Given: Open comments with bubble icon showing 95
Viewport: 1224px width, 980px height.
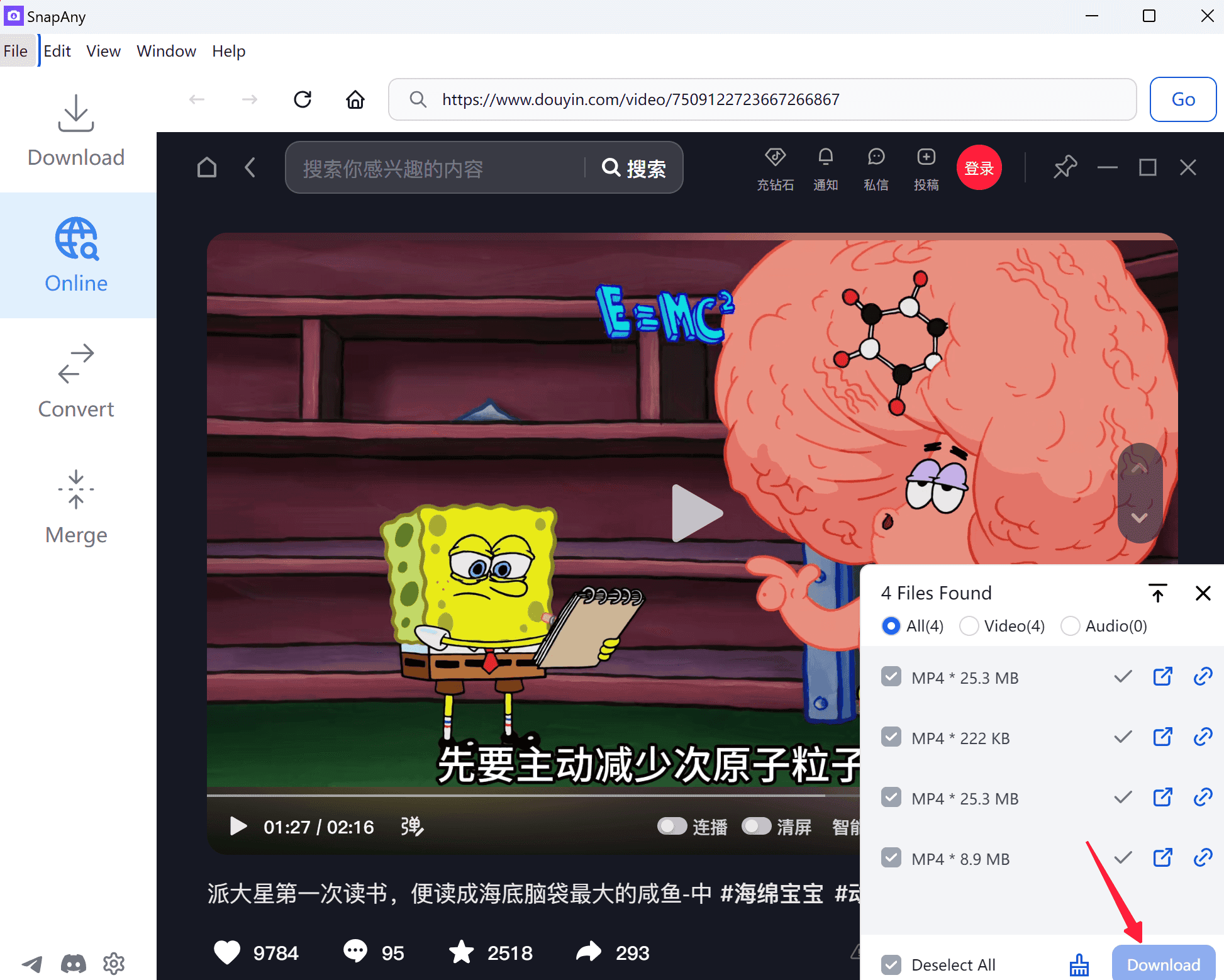Looking at the screenshot, I should [355, 951].
